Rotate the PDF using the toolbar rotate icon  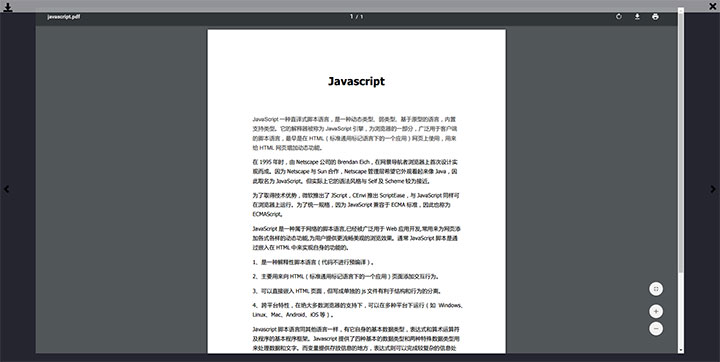pos(619,17)
